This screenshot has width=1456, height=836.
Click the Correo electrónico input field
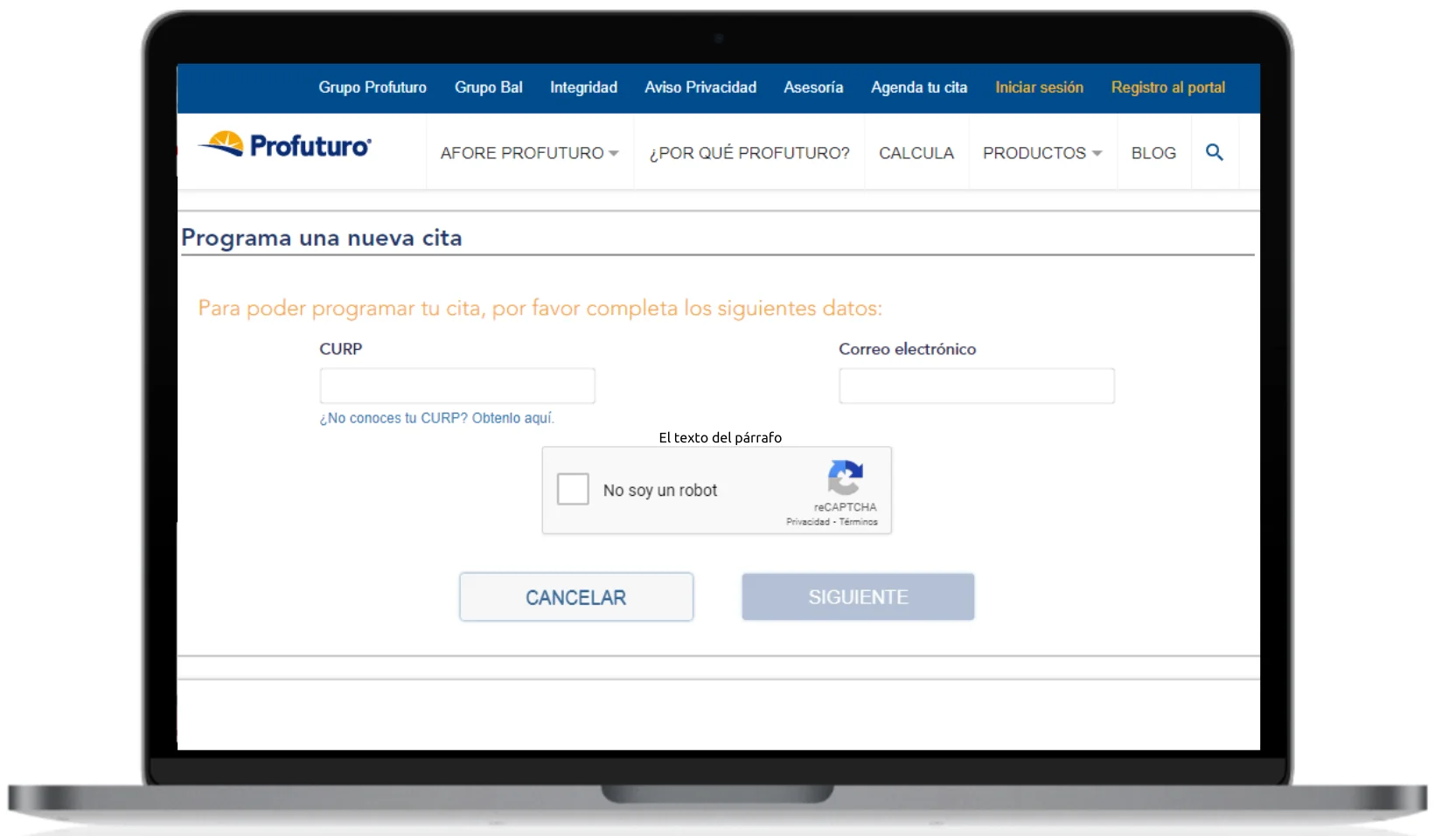pyautogui.click(x=976, y=386)
